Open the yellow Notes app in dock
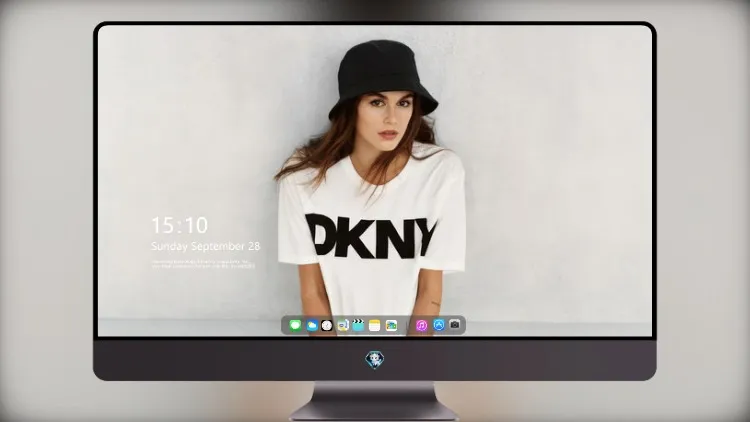750x422 pixels. tap(375, 325)
